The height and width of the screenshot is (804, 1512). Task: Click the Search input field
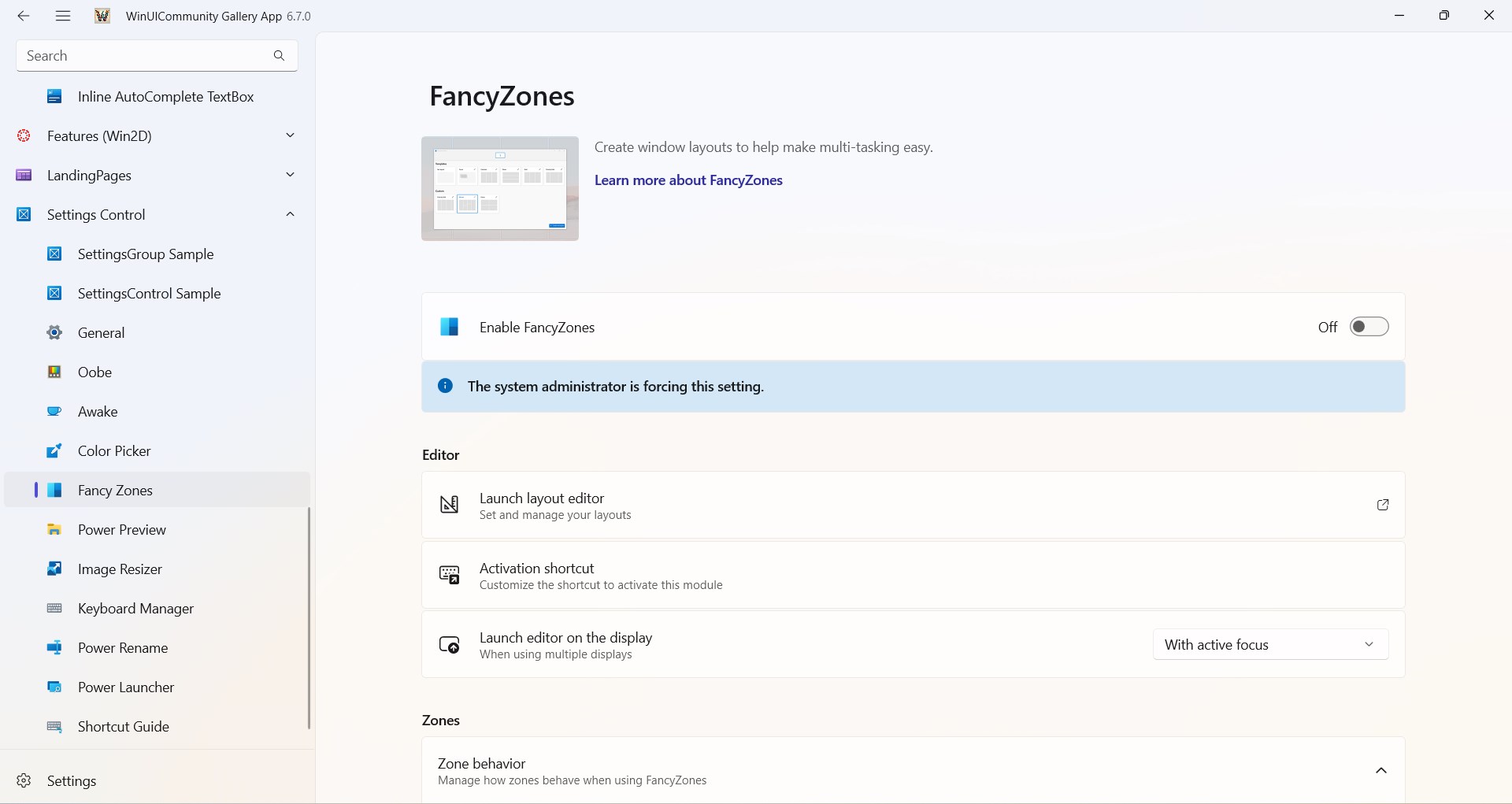(x=142, y=56)
